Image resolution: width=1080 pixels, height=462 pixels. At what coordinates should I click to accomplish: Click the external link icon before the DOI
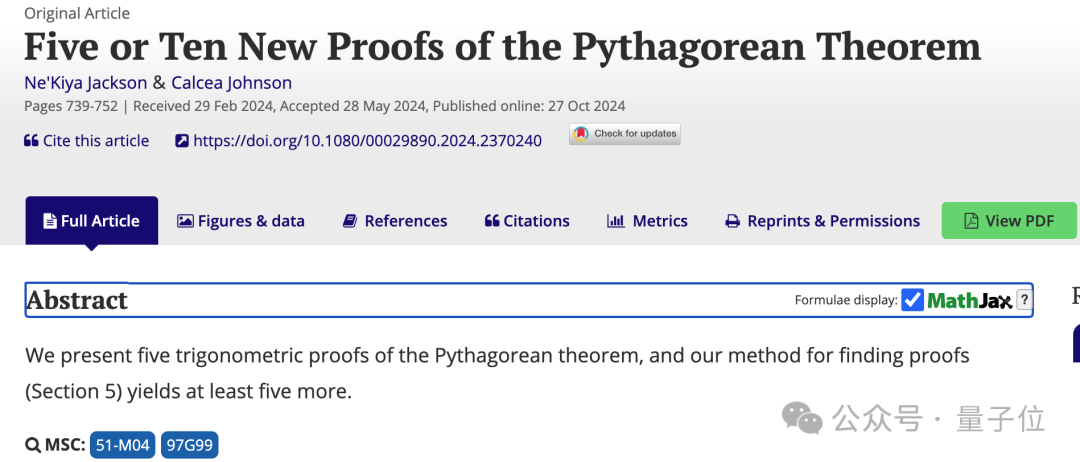(x=182, y=141)
